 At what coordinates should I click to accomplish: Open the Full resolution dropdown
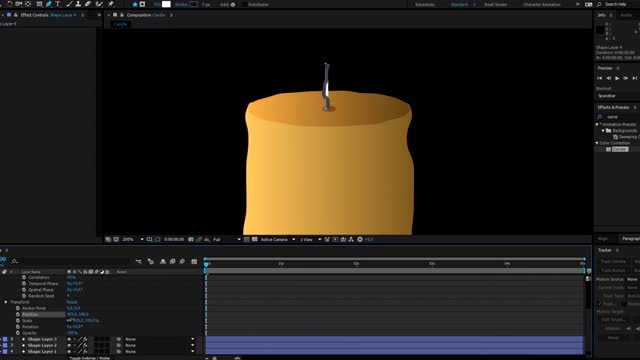click(227, 240)
